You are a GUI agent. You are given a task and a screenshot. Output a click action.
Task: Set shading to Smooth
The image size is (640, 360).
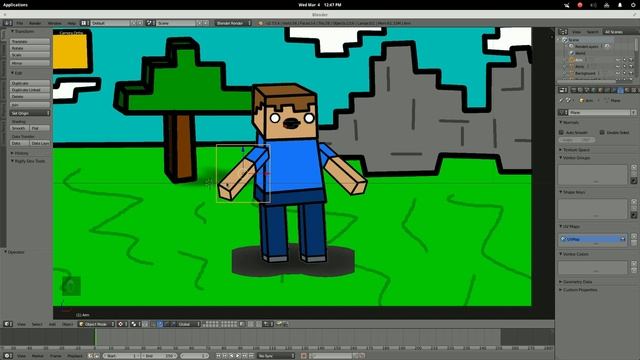pyautogui.click(x=19, y=128)
